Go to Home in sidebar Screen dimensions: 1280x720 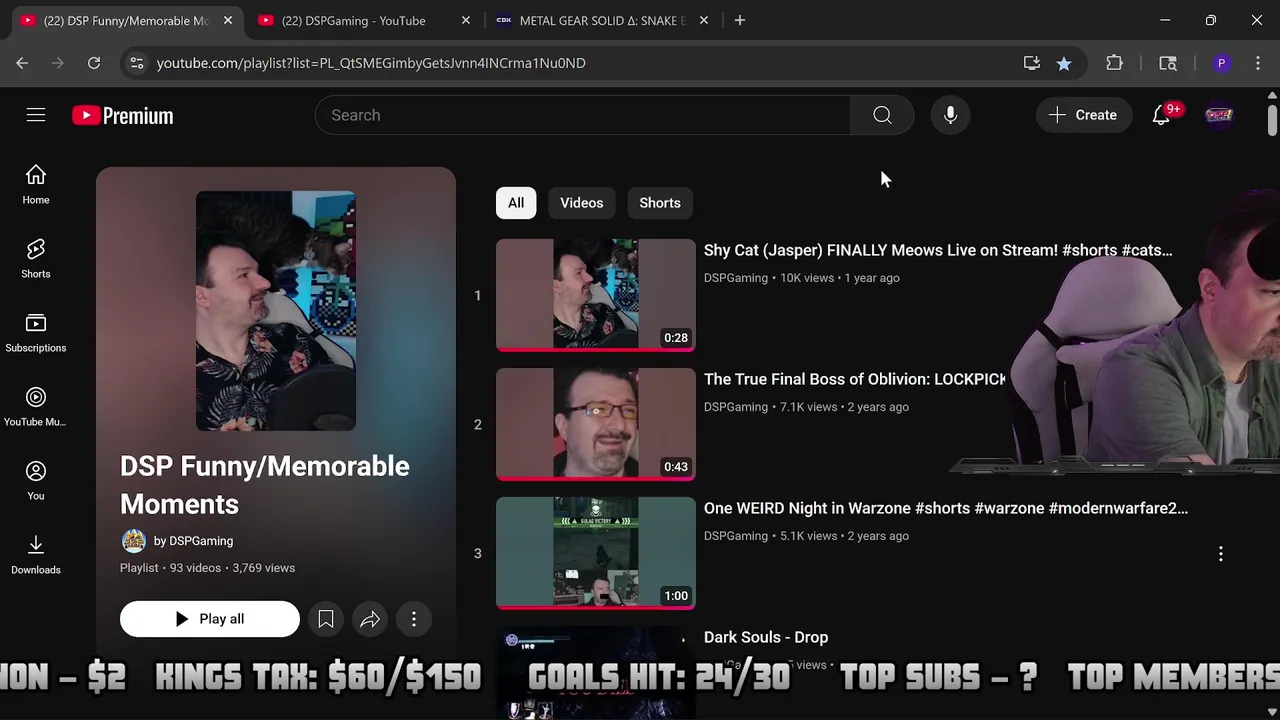[x=36, y=185]
